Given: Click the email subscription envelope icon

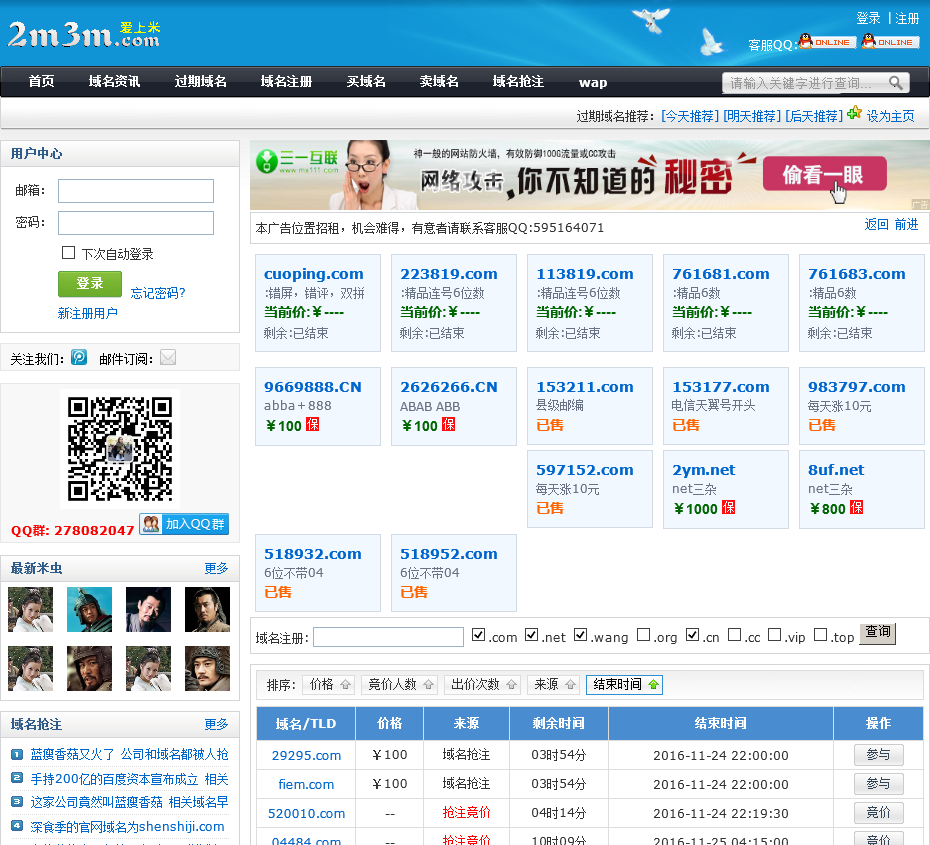Looking at the screenshot, I should click(168, 357).
